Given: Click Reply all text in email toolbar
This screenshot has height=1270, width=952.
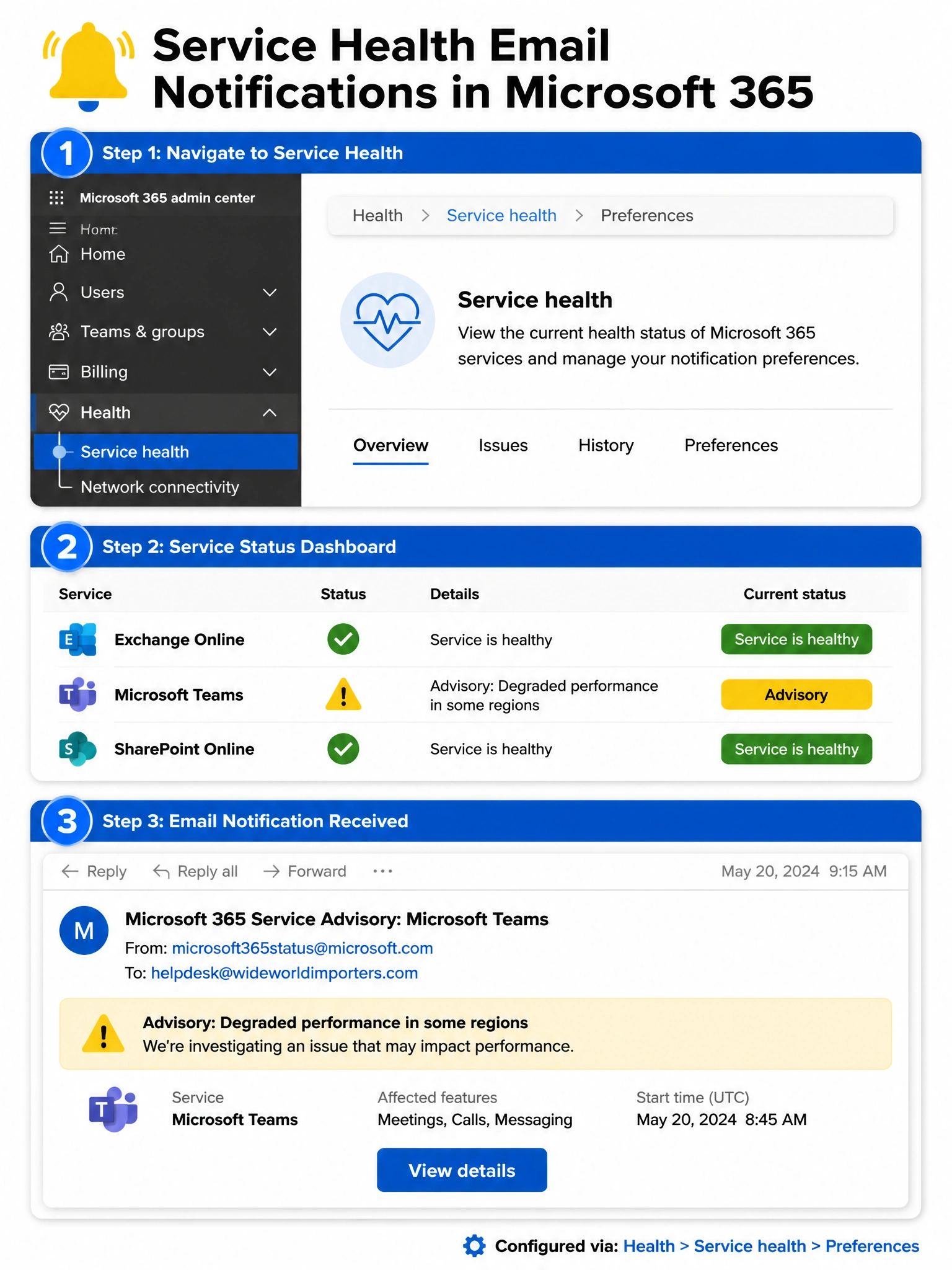Looking at the screenshot, I should pyautogui.click(x=208, y=871).
